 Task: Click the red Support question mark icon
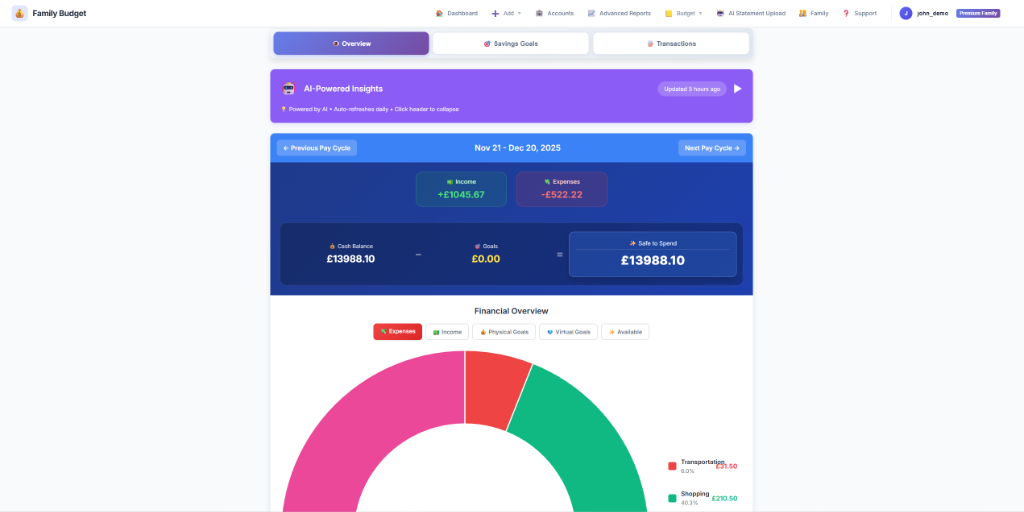[x=846, y=13]
